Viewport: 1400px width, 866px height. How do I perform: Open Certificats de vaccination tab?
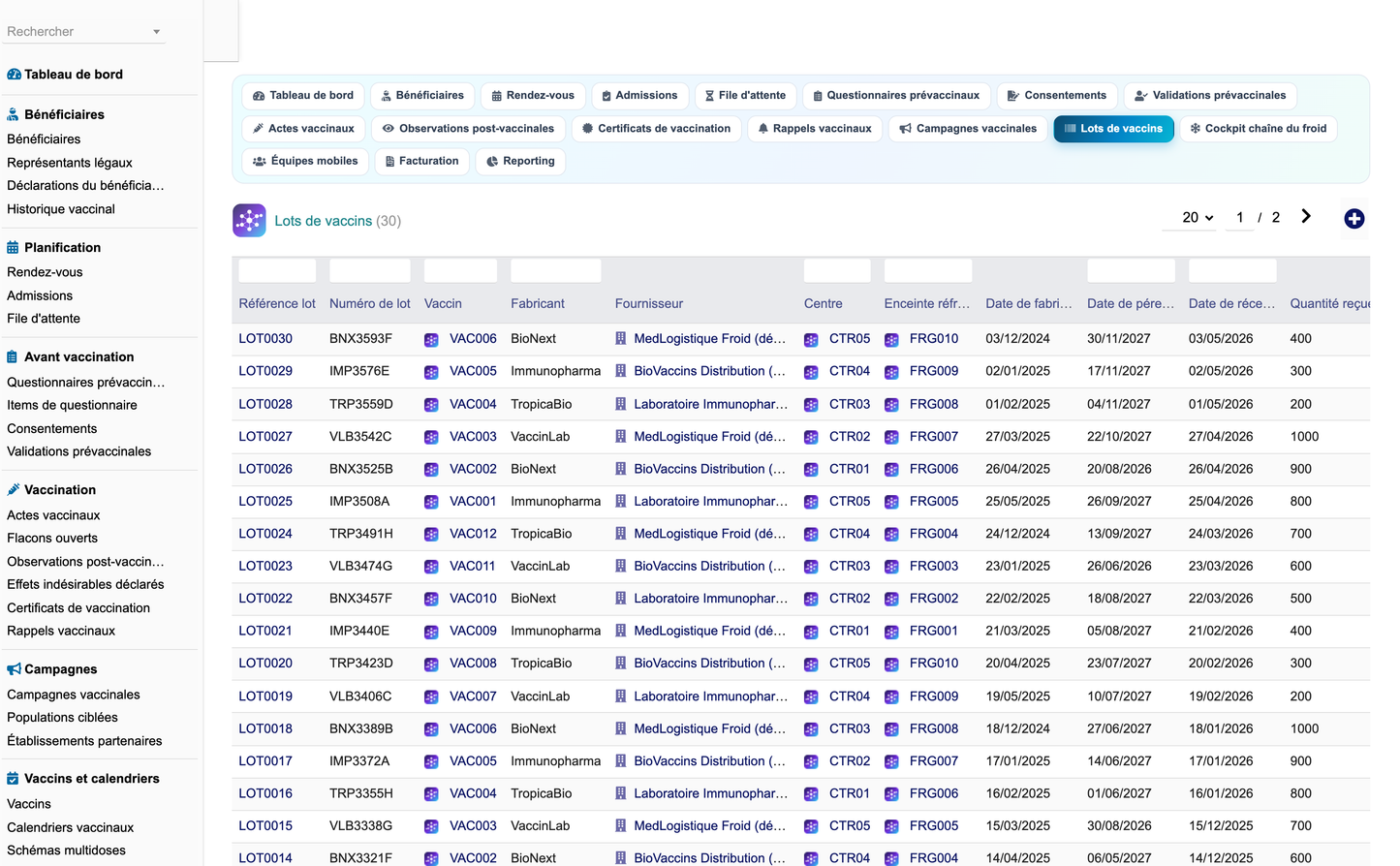point(656,129)
